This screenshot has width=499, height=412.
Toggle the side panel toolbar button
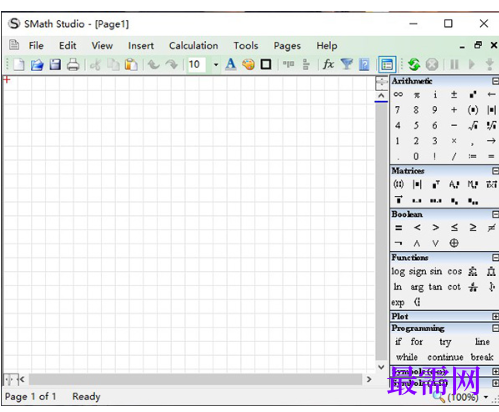[x=387, y=64]
